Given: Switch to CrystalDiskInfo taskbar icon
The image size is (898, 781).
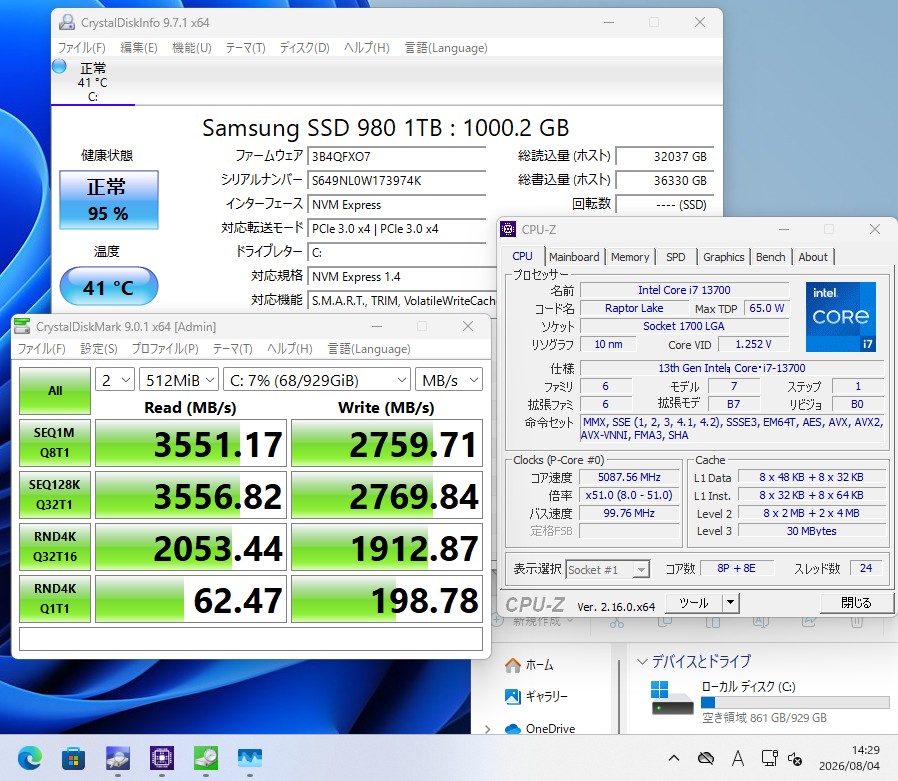Looking at the screenshot, I should coord(117,759).
